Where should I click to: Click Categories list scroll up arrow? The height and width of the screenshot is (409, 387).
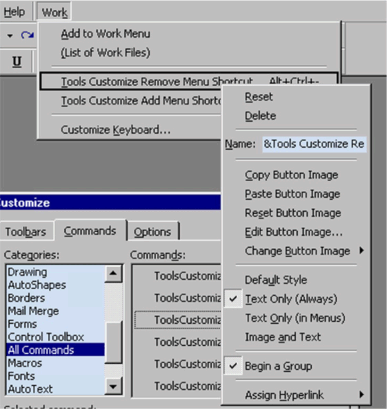(x=113, y=274)
